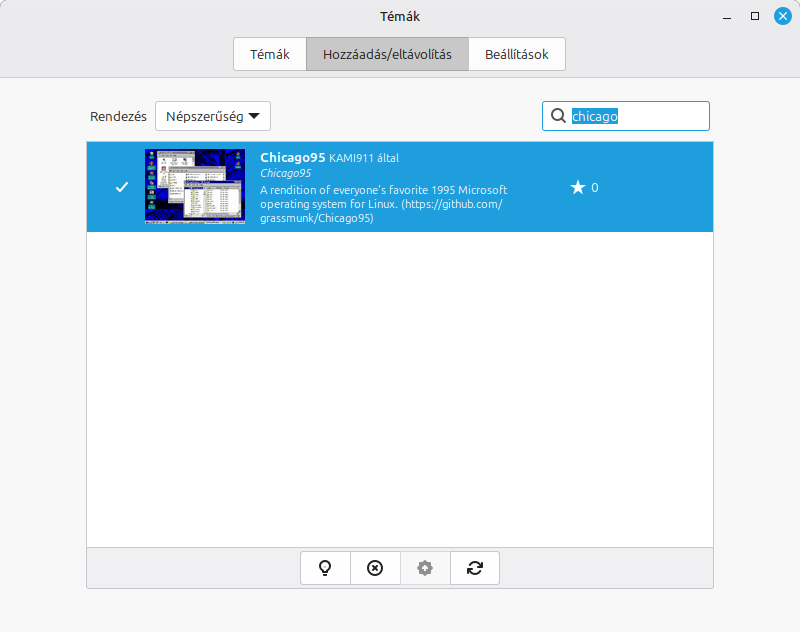Click the lightbulb info icon button
Screen dimensions: 800x632
[325, 568]
